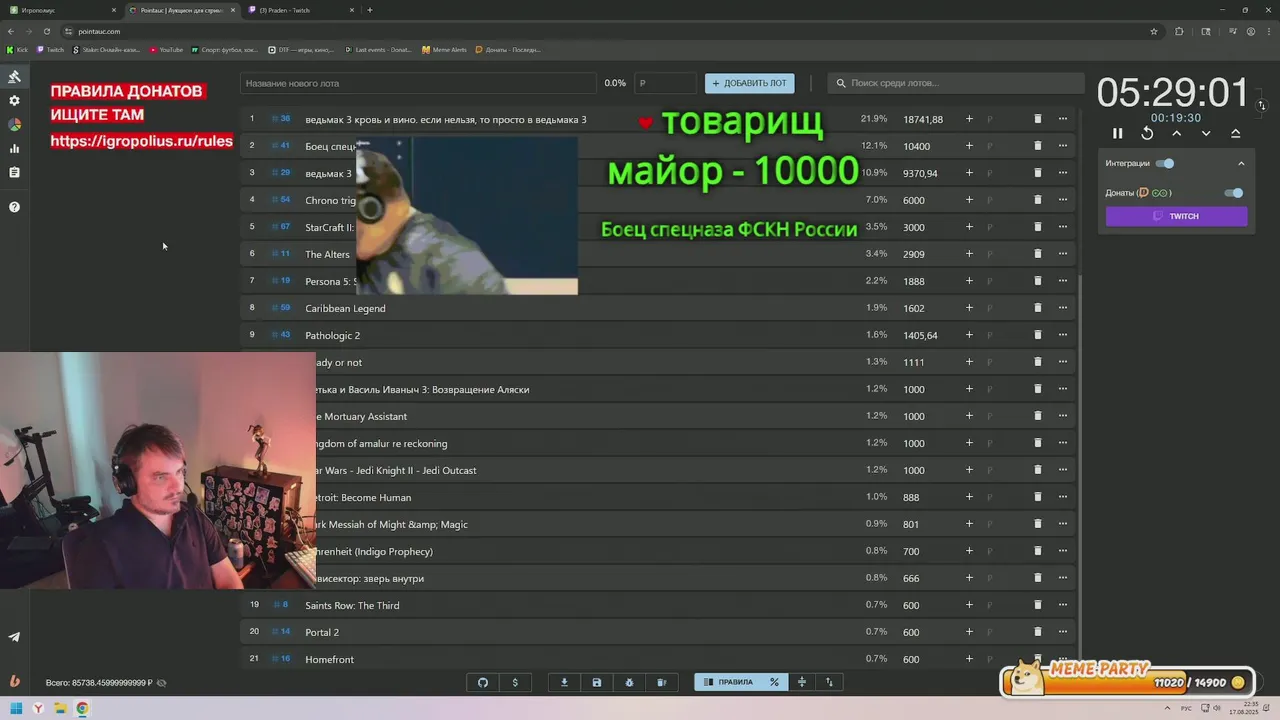Increase timer with the up arrow
The width and height of the screenshot is (1280, 720).
(x=1177, y=133)
